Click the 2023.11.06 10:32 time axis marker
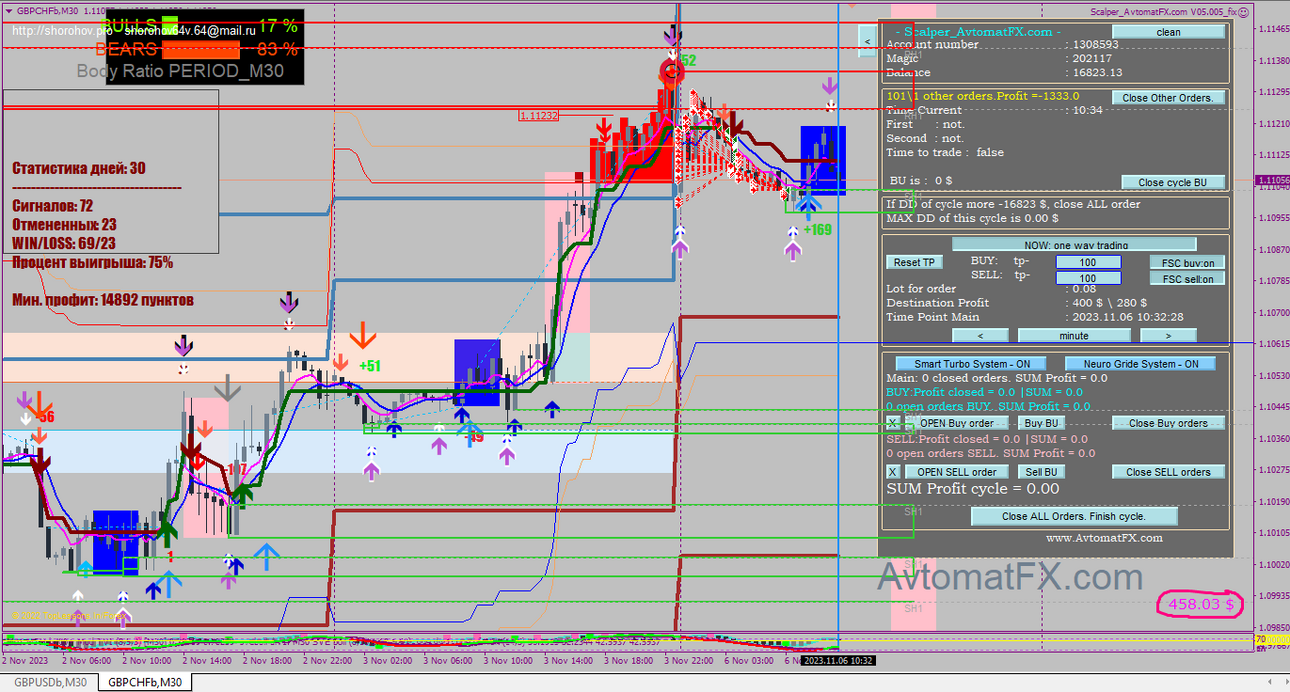 [x=838, y=660]
